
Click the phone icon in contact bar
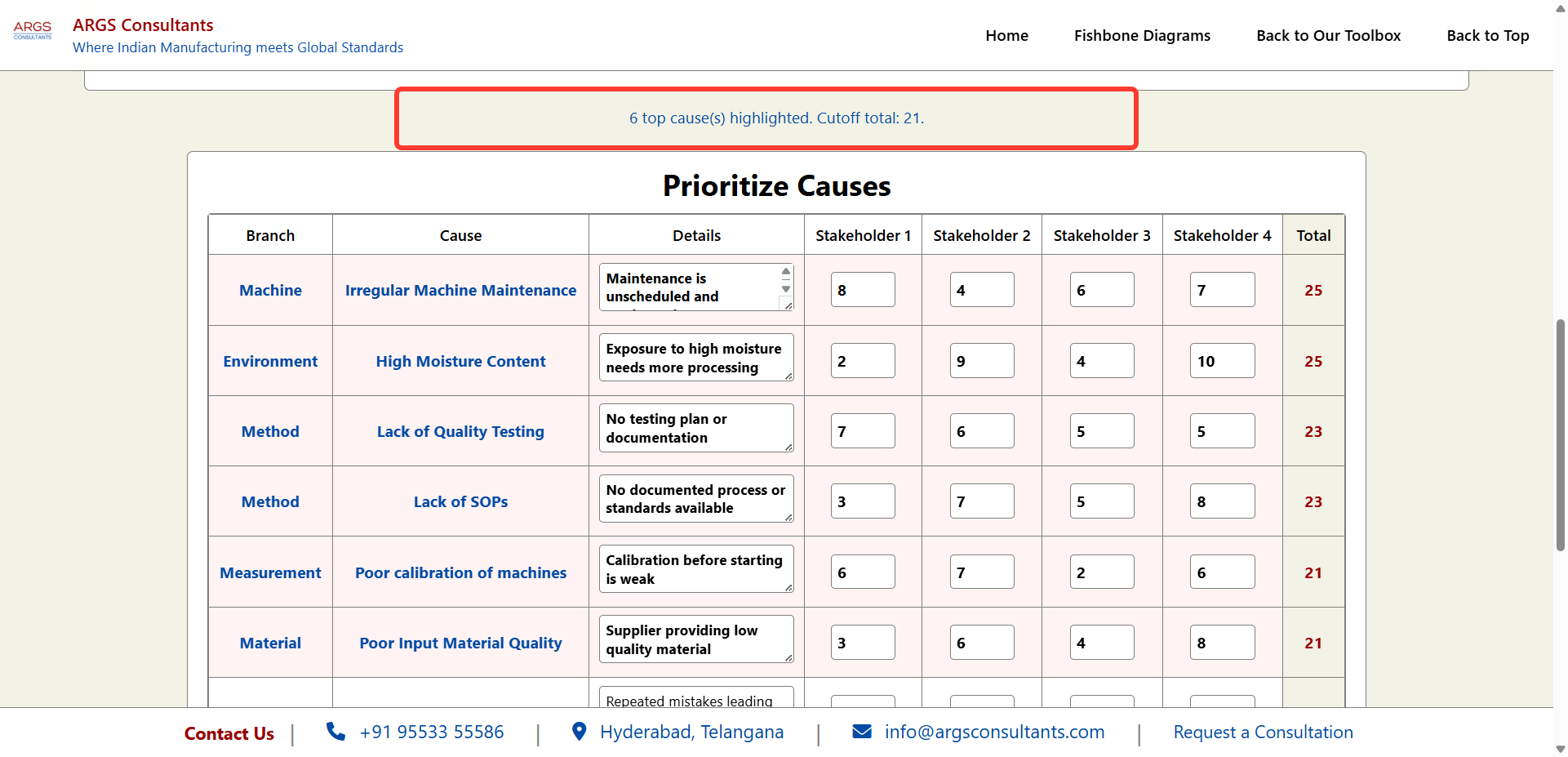coord(335,731)
